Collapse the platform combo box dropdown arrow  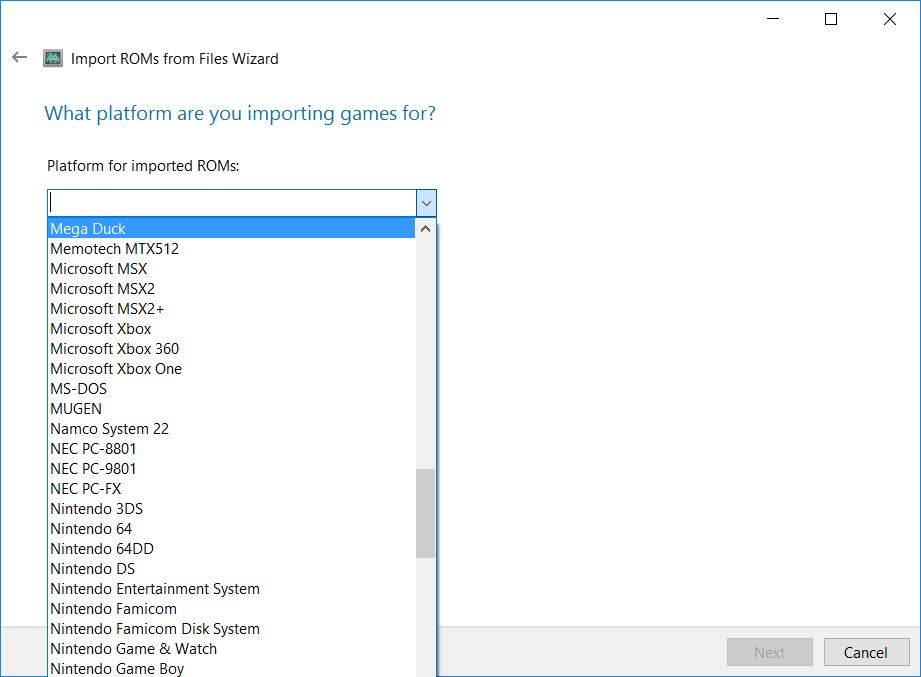pyautogui.click(x=426, y=204)
